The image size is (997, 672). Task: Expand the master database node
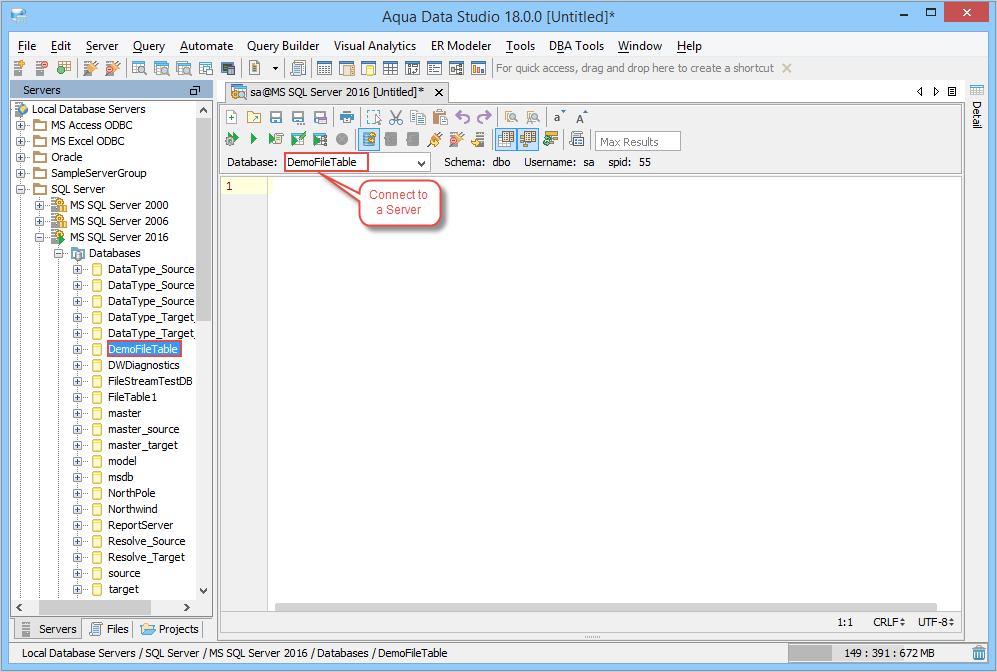[x=78, y=413]
